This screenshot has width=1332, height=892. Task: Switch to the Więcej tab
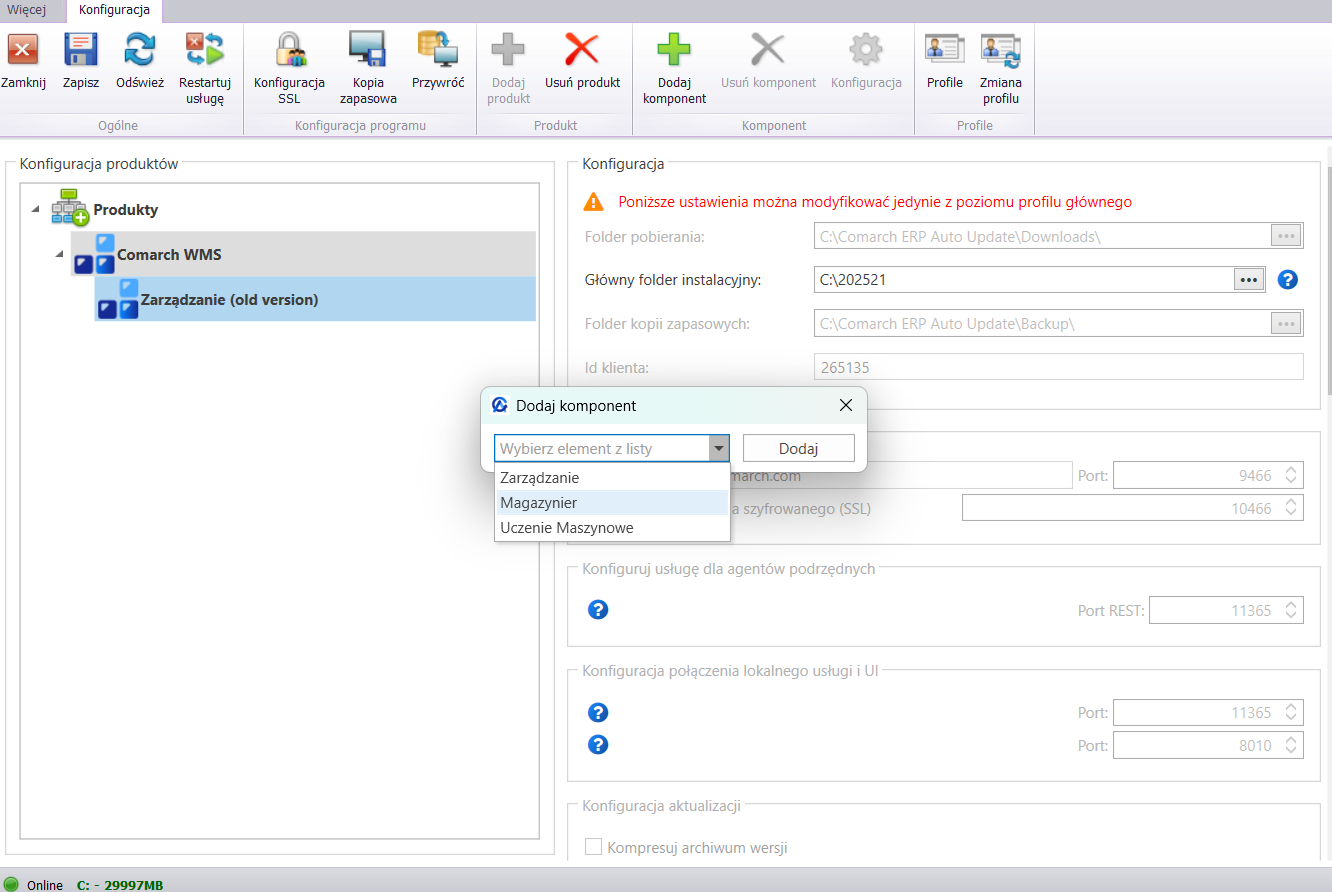tap(27, 10)
